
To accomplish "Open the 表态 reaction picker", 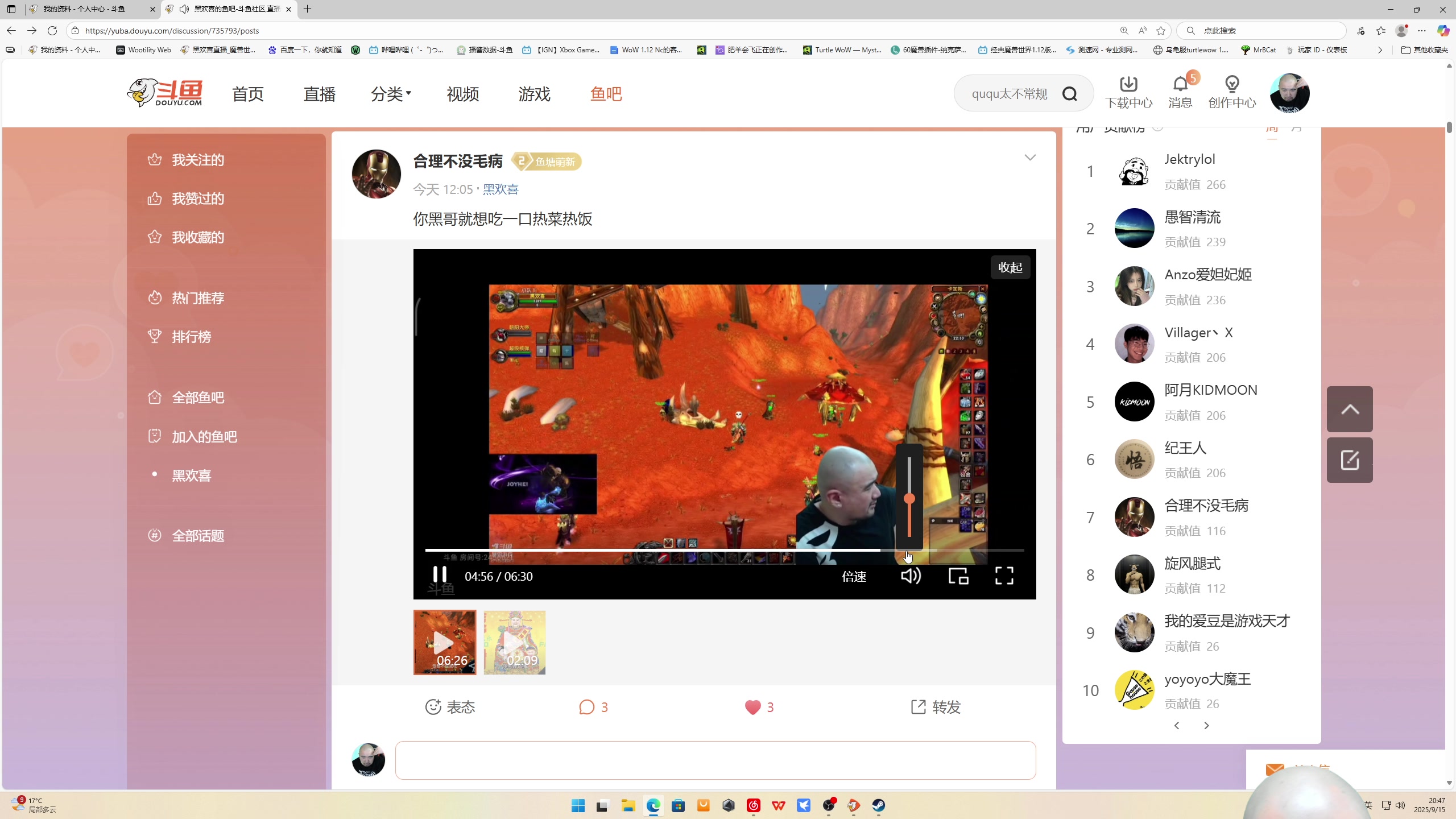I will pos(450,707).
